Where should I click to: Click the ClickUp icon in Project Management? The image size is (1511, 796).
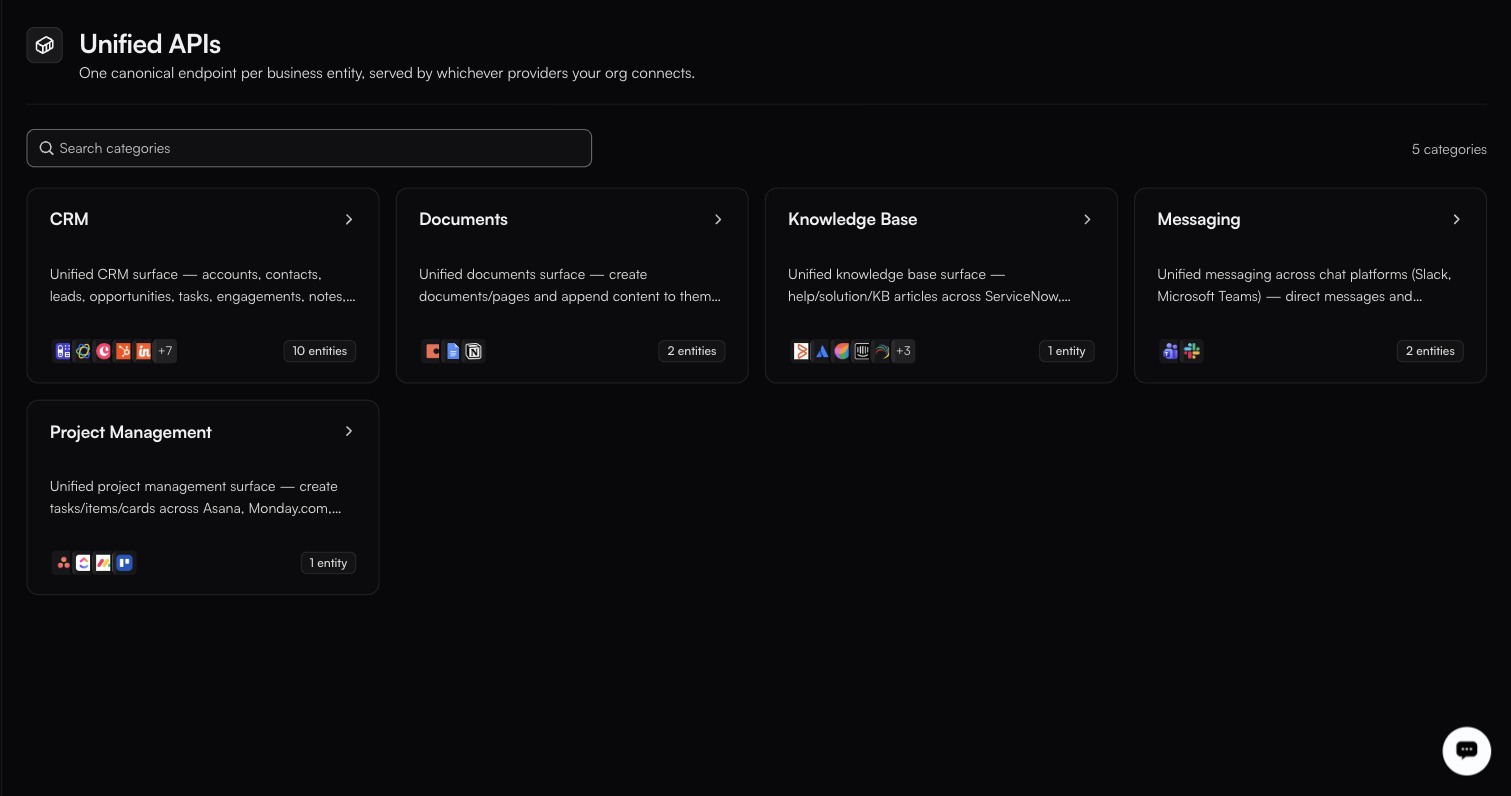(x=83, y=563)
